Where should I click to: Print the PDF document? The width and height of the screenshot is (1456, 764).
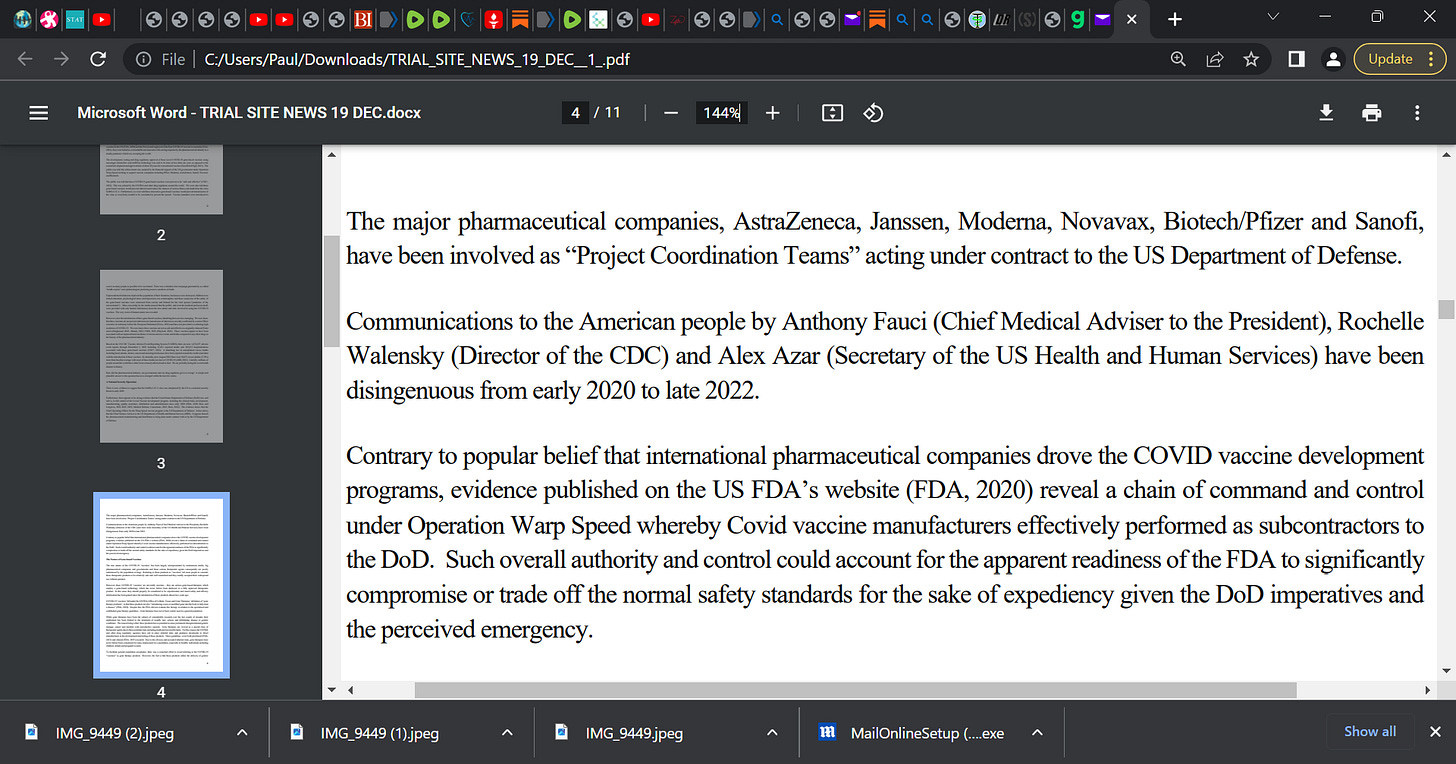tap(1372, 113)
